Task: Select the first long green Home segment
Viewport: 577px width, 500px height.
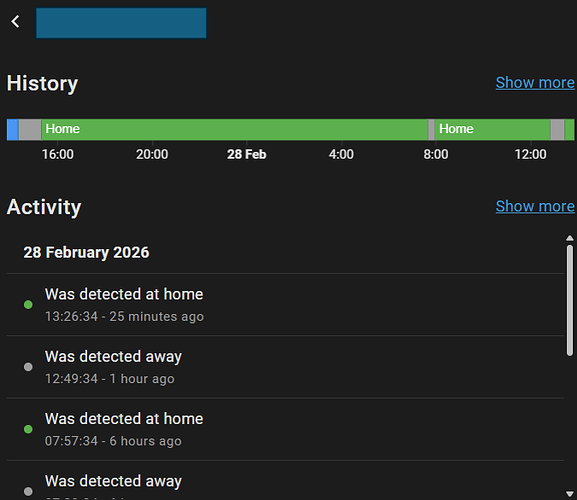Action: (x=234, y=129)
